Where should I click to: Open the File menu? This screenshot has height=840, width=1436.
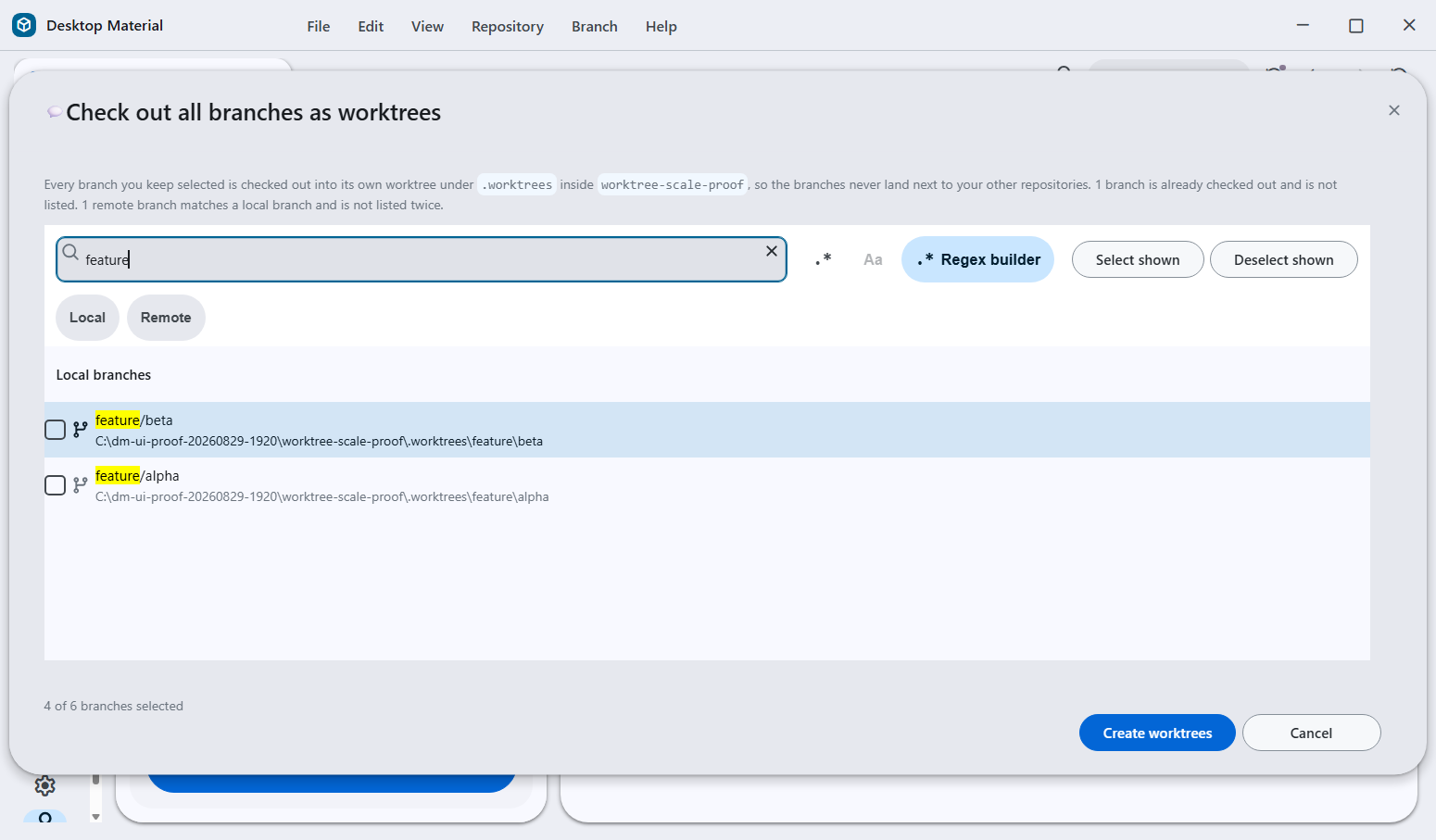(319, 26)
